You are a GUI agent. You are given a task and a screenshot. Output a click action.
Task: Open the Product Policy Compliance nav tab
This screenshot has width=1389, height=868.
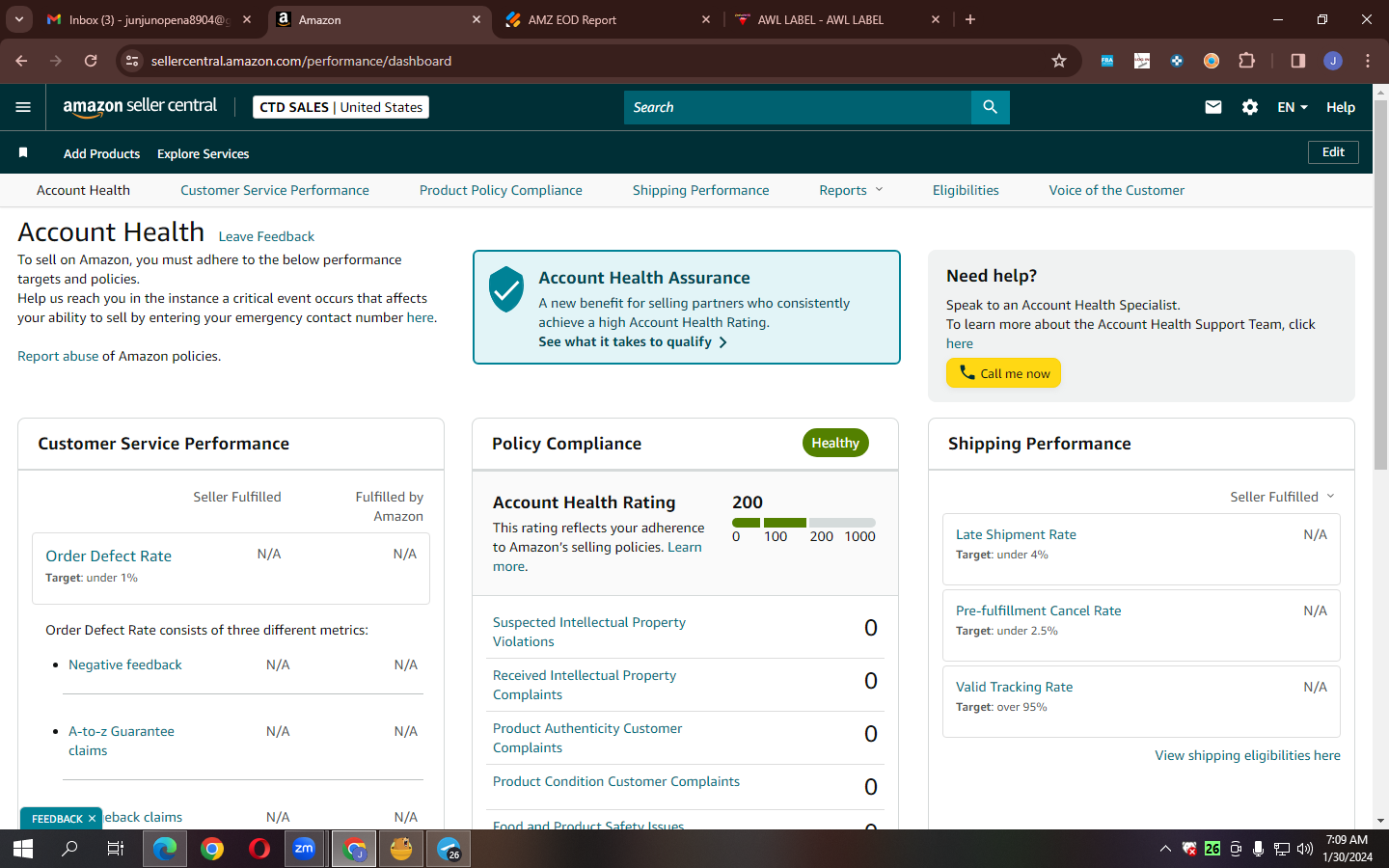501,190
